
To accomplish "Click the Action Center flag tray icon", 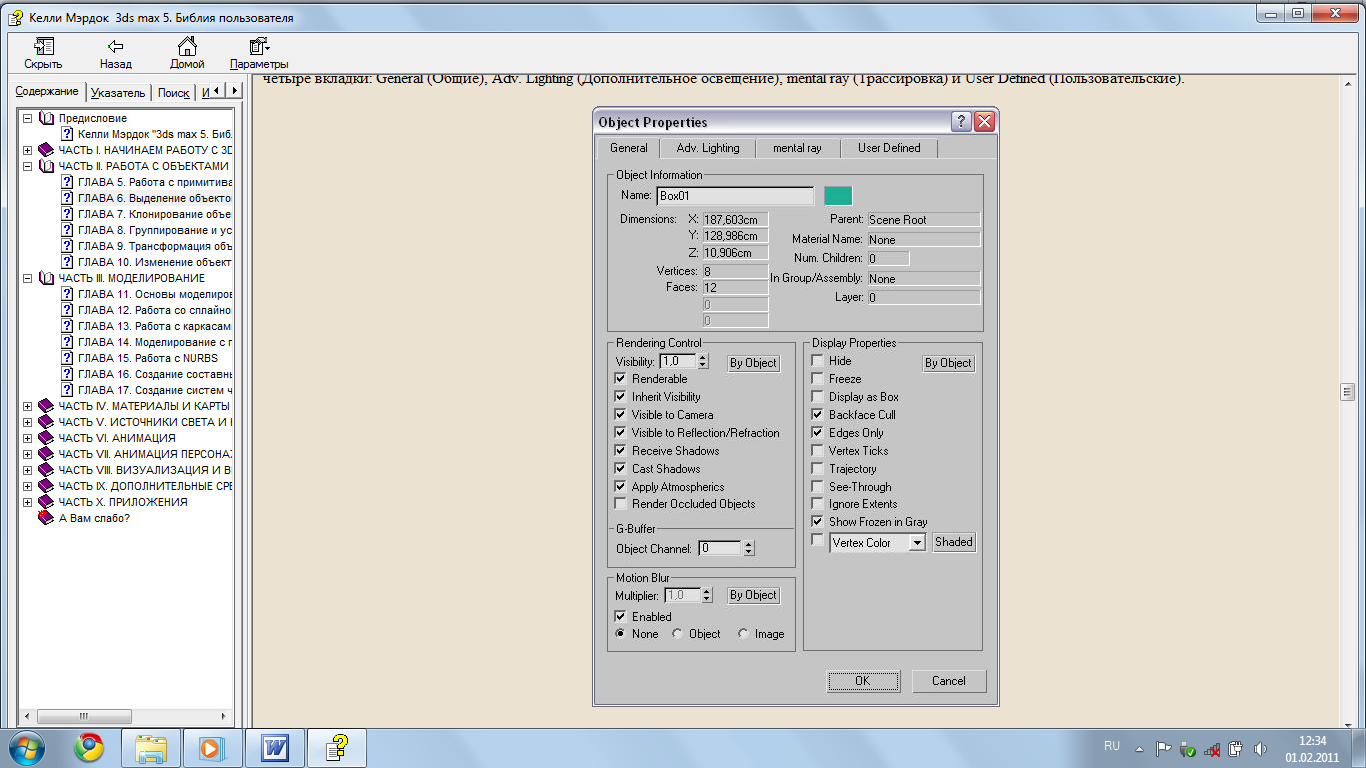I will [x=1164, y=748].
